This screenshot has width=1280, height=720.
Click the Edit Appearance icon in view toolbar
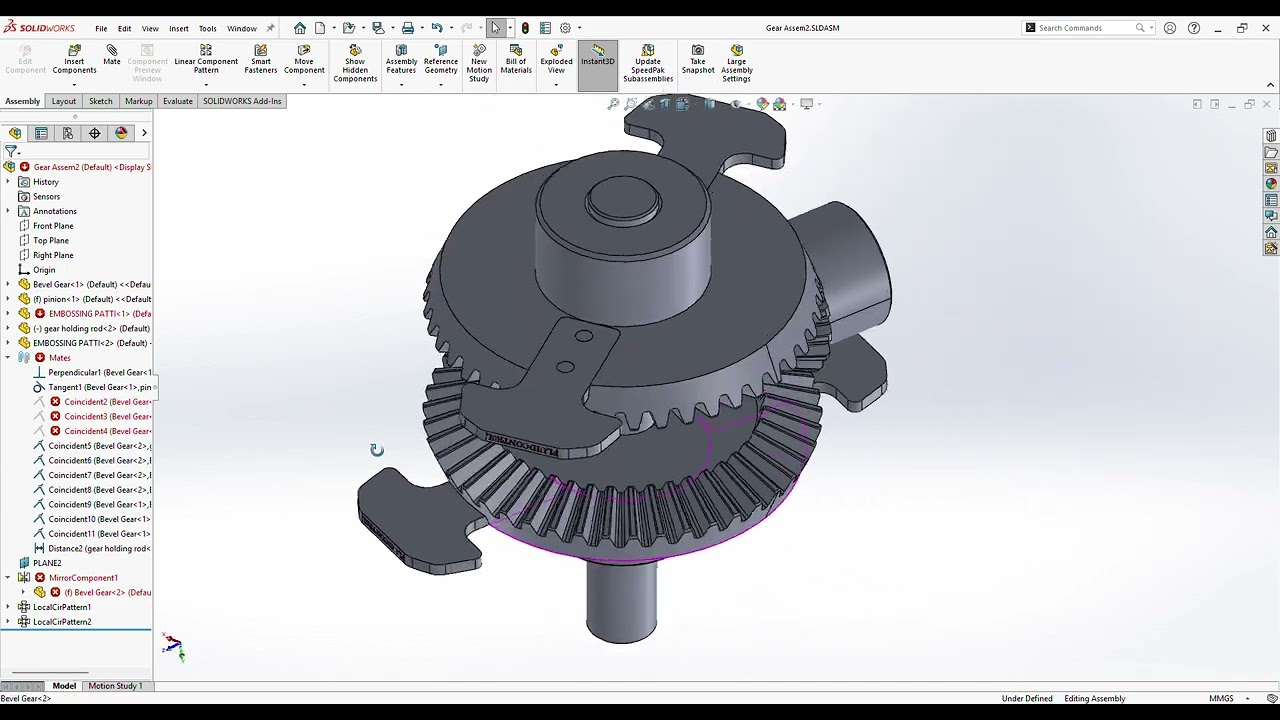[762, 104]
